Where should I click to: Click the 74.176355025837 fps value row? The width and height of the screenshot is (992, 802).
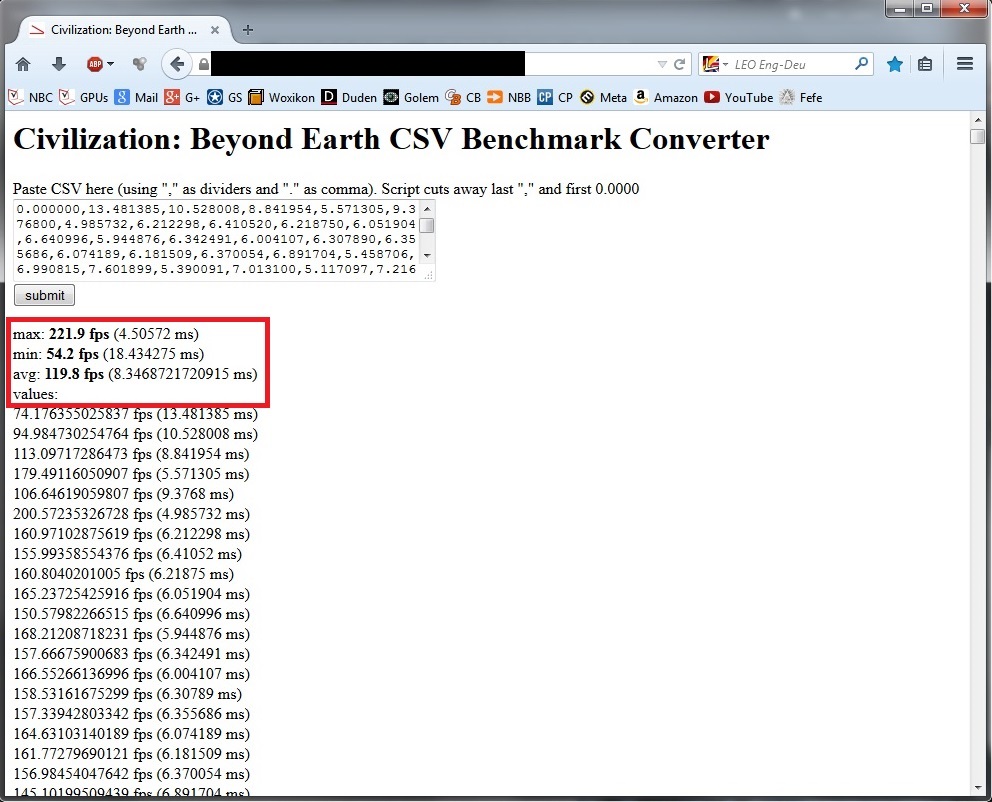[135, 414]
